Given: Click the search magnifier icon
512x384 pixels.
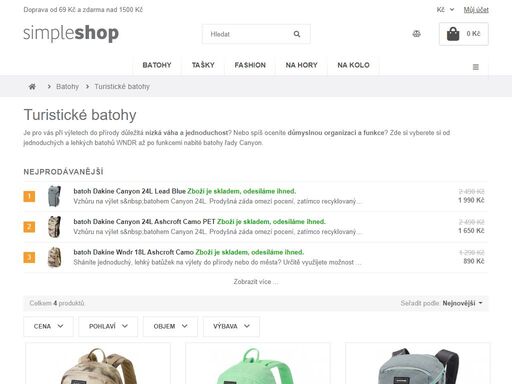Looking at the screenshot, I should [x=297, y=34].
